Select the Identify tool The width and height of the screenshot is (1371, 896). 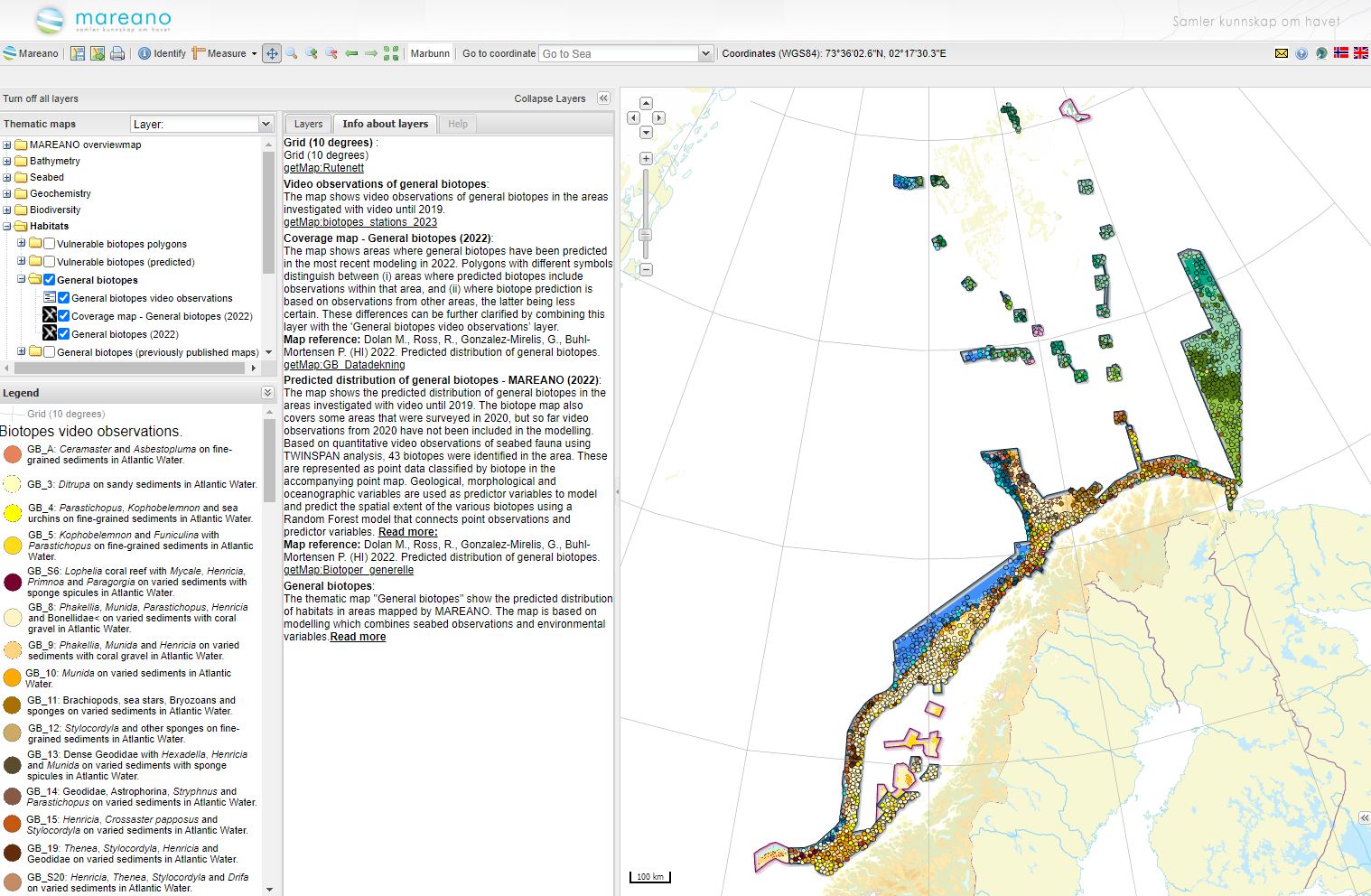tap(162, 53)
